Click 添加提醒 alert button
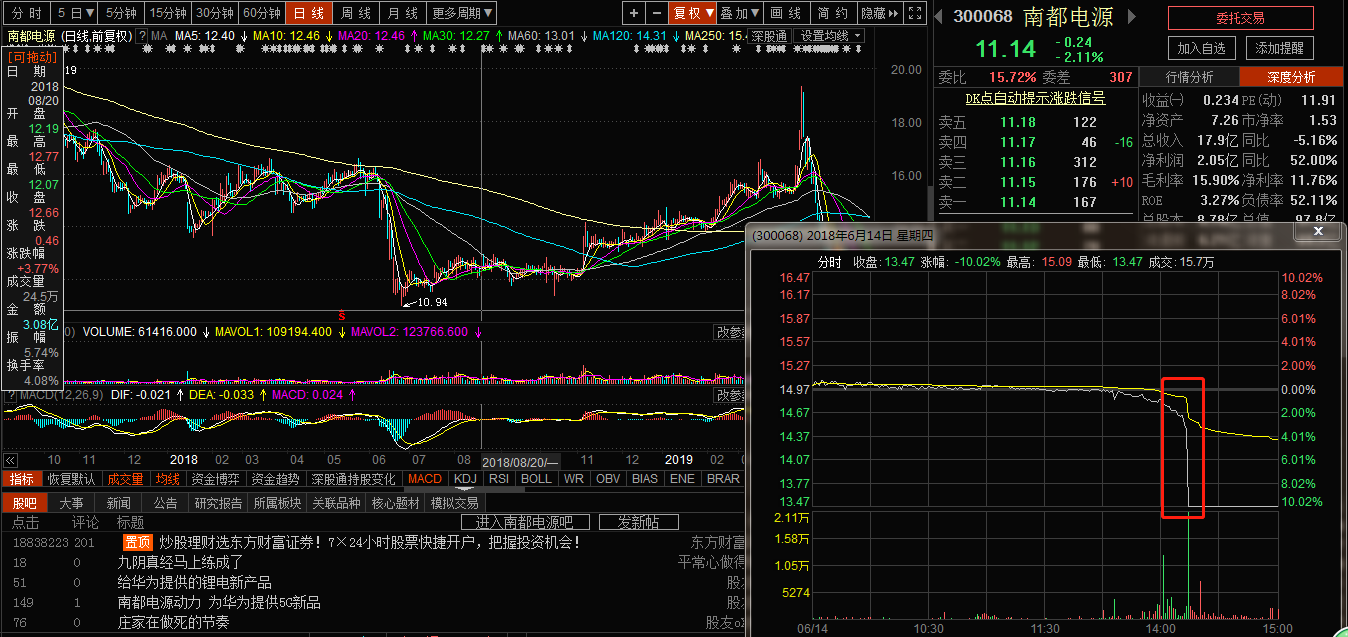 (x=1281, y=48)
